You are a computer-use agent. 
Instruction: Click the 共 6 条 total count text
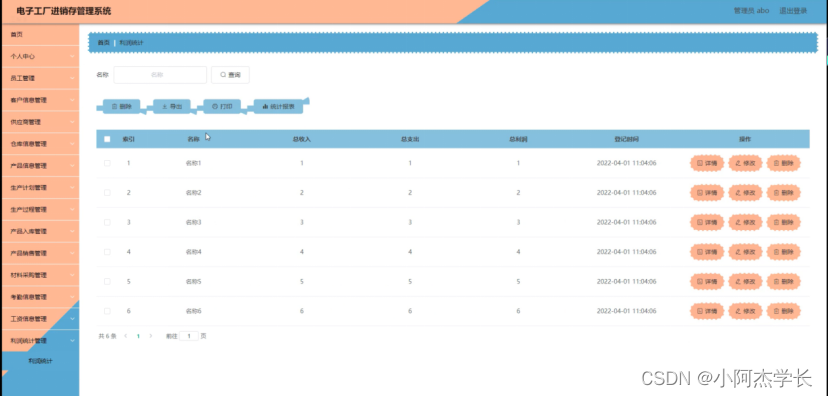(x=107, y=336)
